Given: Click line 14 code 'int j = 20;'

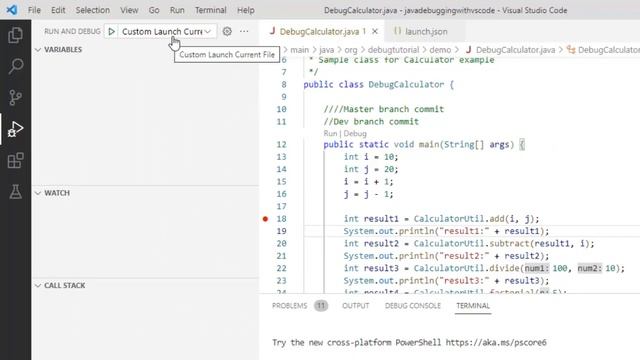Looking at the screenshot, I should tap(371, 169).
